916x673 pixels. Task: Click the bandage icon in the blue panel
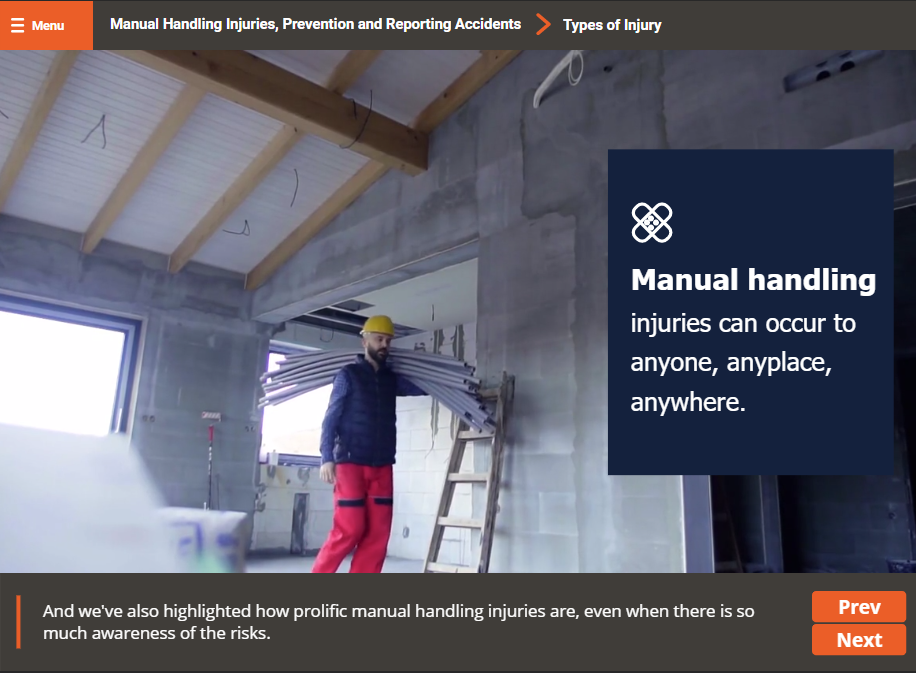tap(652, 222)
